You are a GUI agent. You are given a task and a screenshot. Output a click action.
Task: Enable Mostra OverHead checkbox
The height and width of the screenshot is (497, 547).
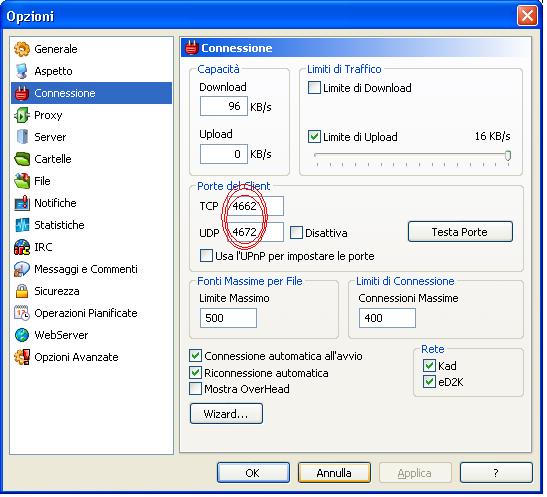[195, 389]
